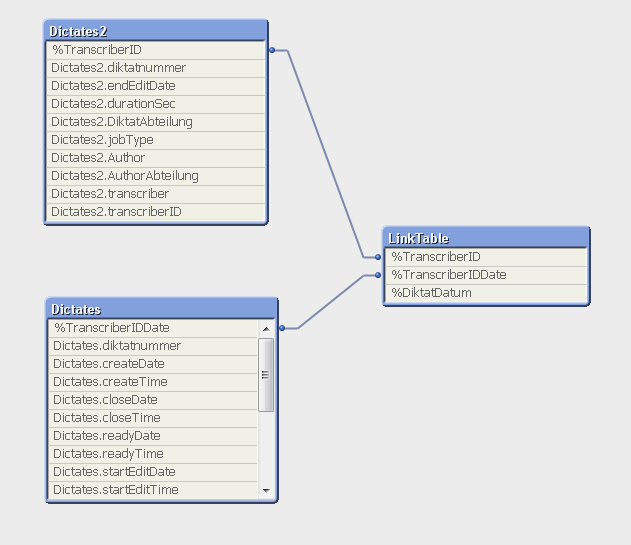Image resolution: width=631 pixels, height=545 pixels.
Task: Select Dictates2.transcriberID field
Action: [x=156, y=212]
